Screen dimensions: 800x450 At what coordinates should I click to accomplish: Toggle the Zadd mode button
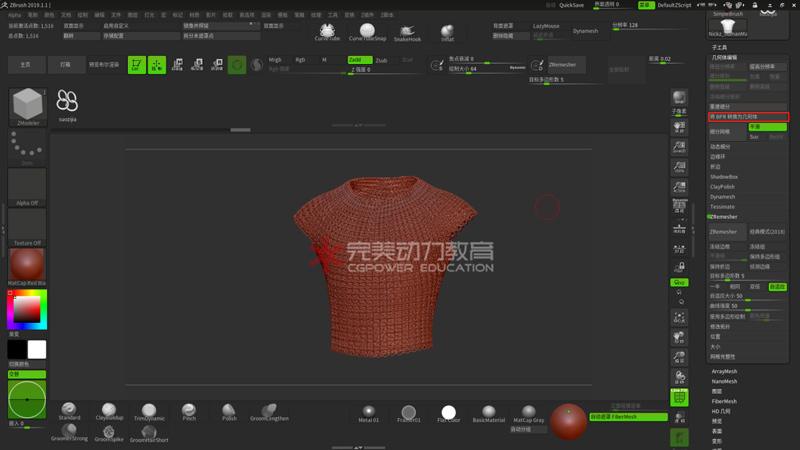click(359, 60)
